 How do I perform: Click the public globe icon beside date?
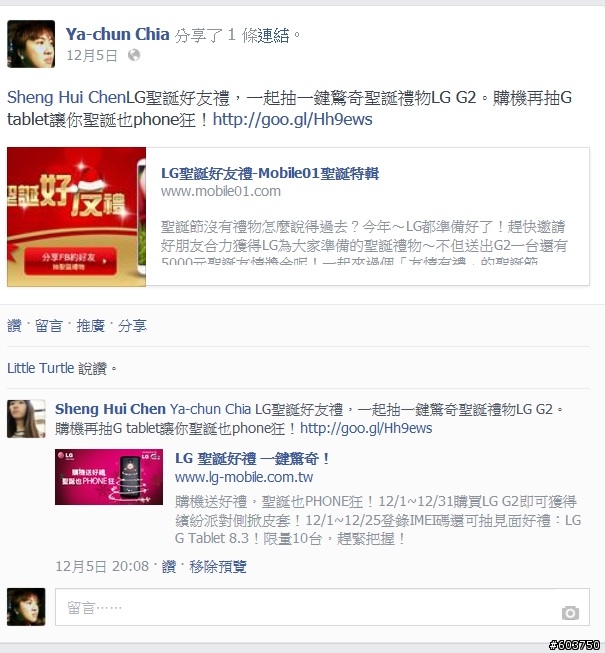pos(134,55)
